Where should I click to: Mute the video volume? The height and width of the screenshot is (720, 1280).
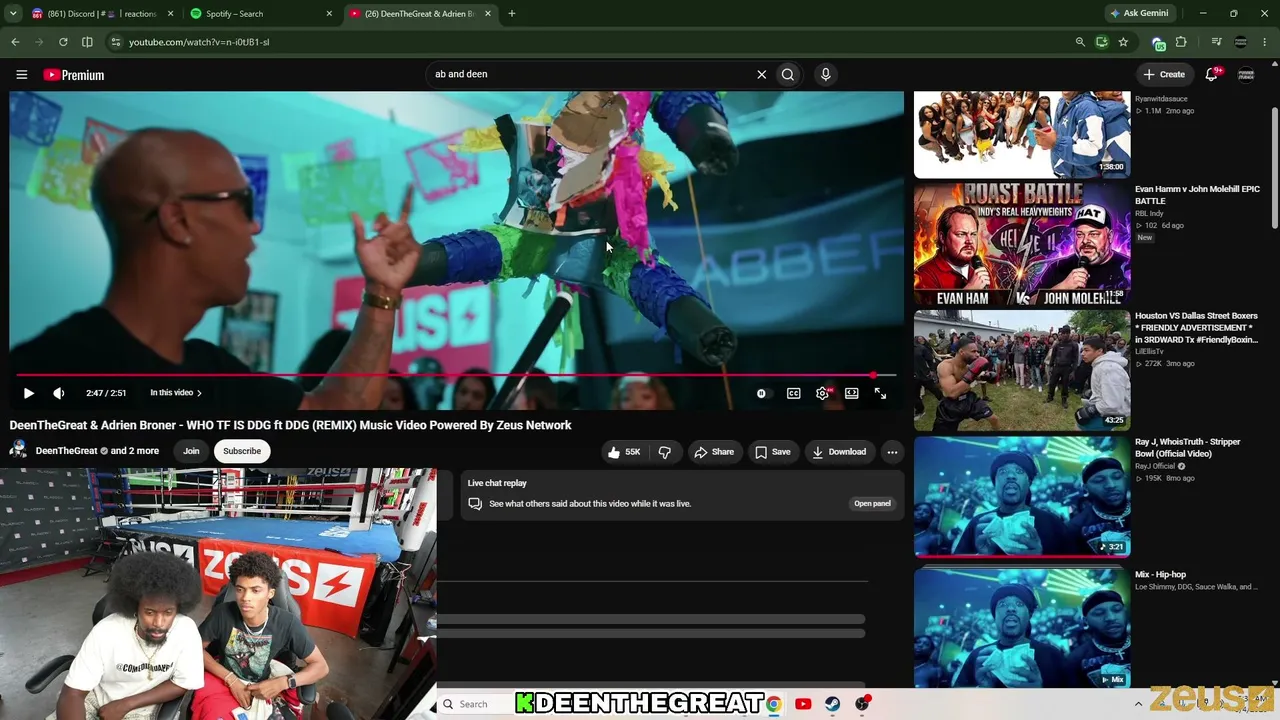click(x=59, y=393)
